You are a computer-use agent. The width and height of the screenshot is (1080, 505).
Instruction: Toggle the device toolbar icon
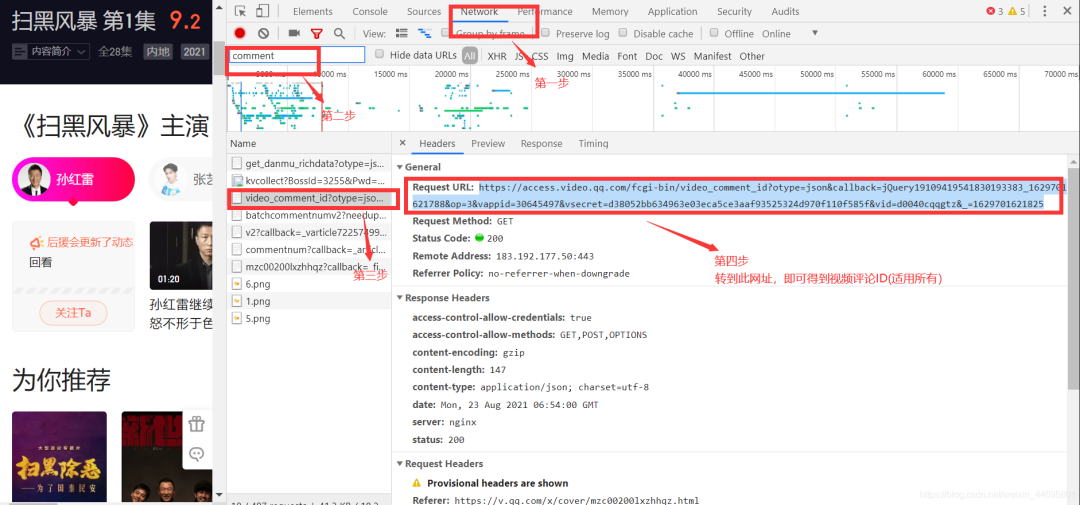262,11
